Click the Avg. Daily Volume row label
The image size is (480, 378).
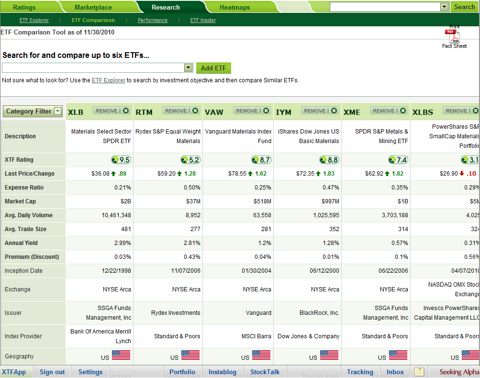pos(29,215)
